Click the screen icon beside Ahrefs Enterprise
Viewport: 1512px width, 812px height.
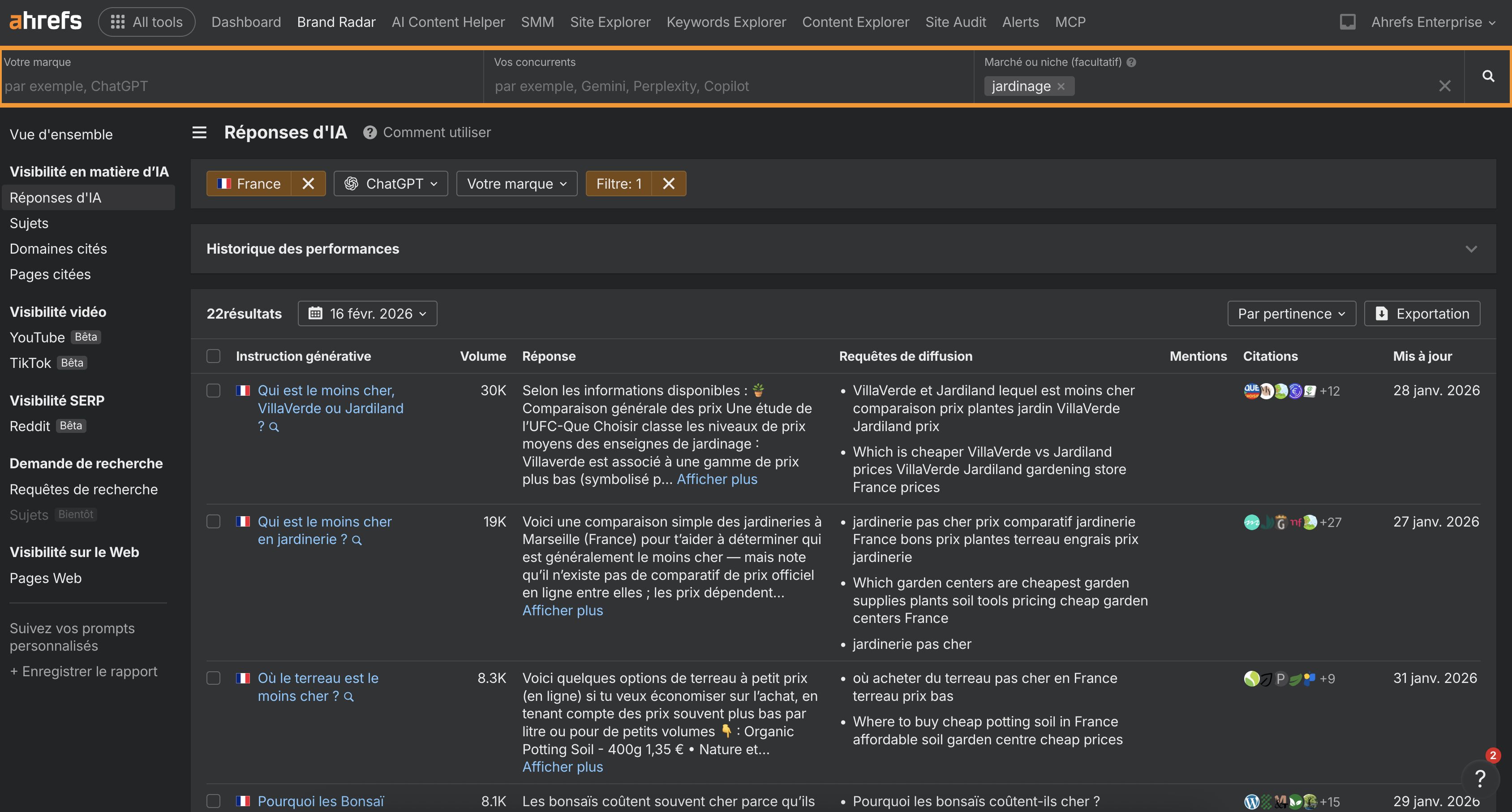click(1348, 22)
